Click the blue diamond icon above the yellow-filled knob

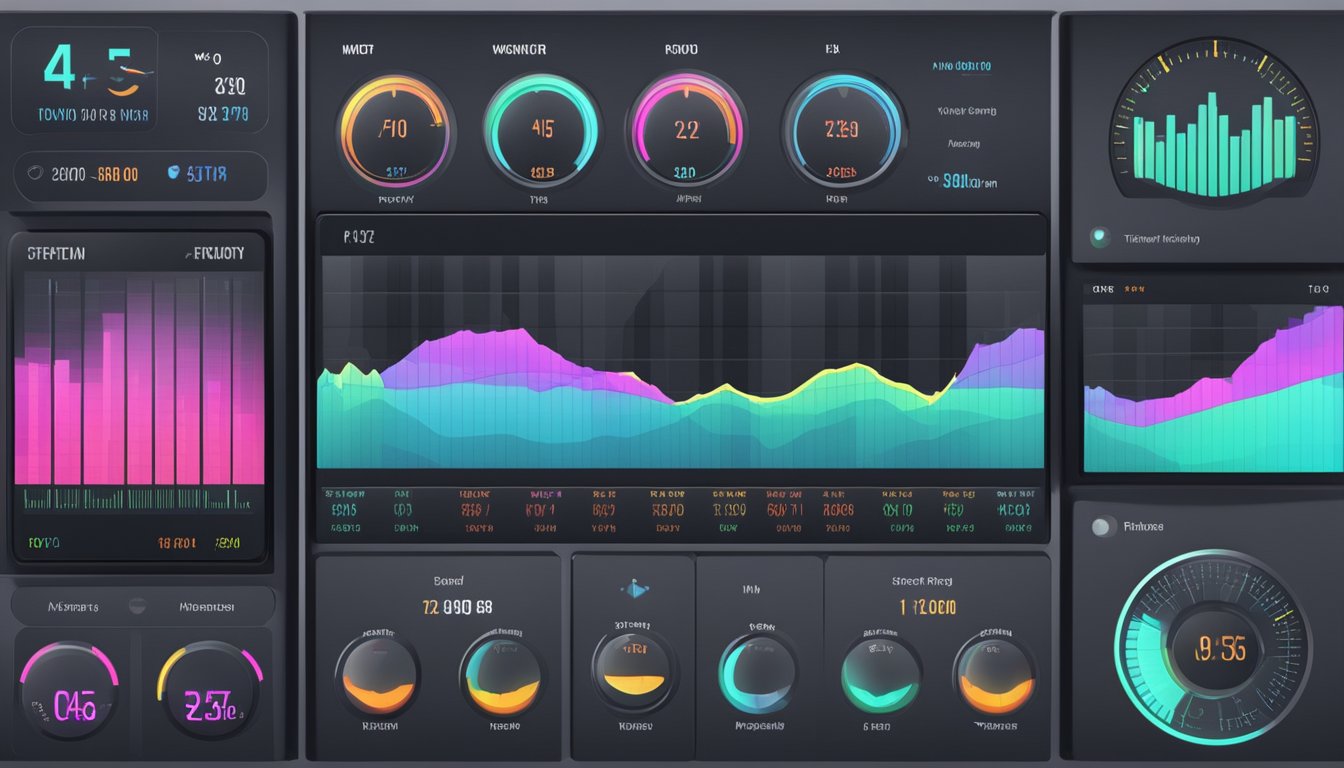coord(634,590)
